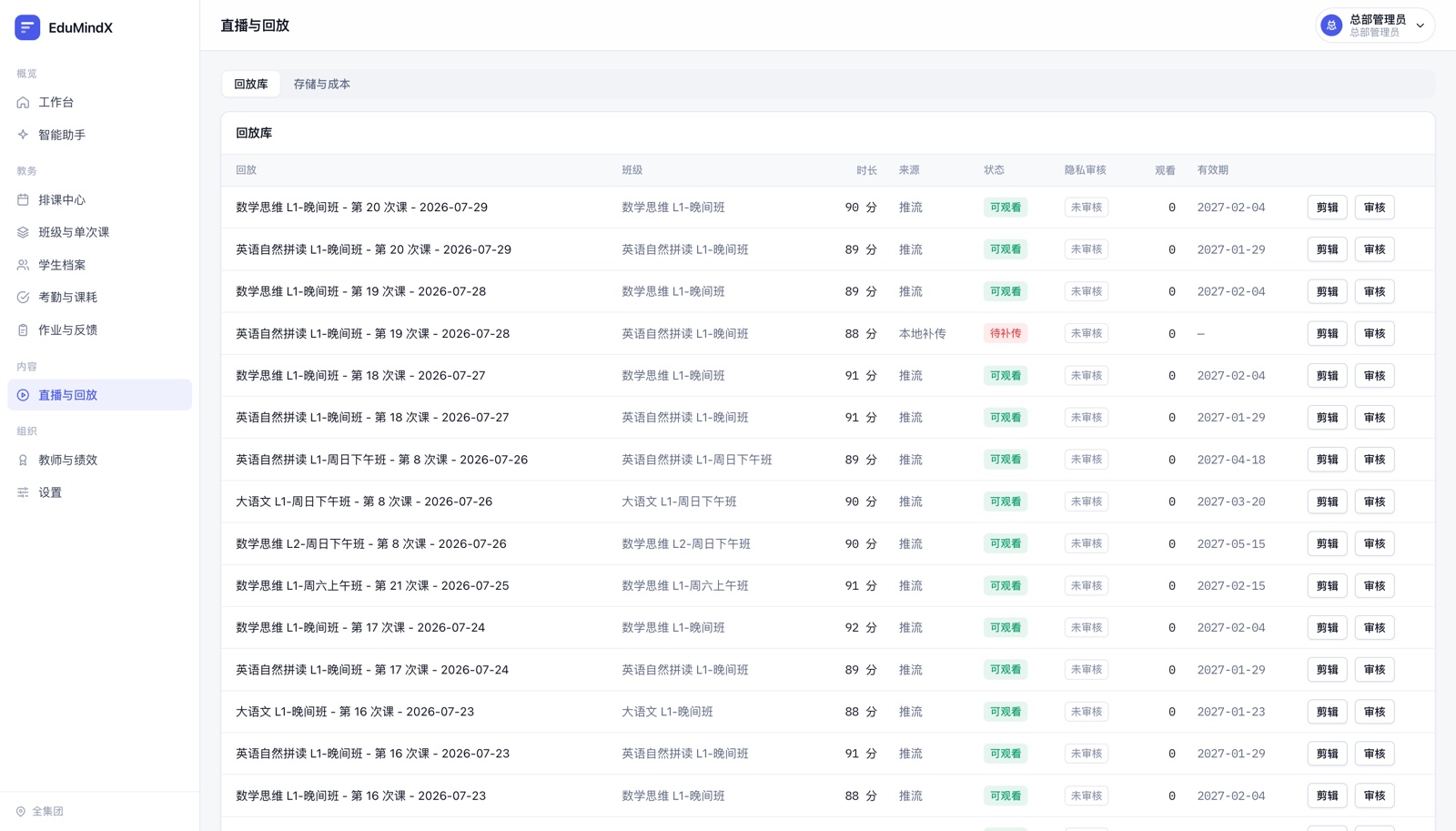Select row 数学思维 L1-晚间班 - 第 18 次课 - 2026-07-27
This screenshot has width=1456, height=831.
pyautogui.click(x=828, y=375)
